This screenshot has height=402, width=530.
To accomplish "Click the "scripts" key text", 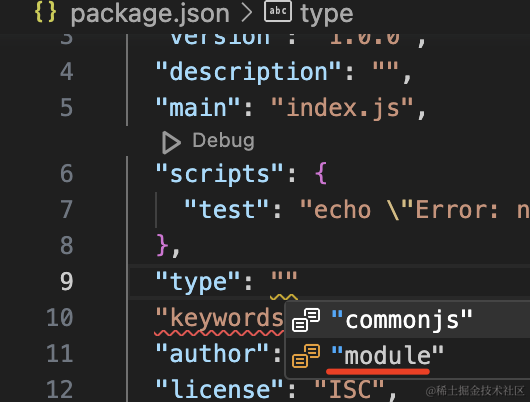I will coord(219,174).
